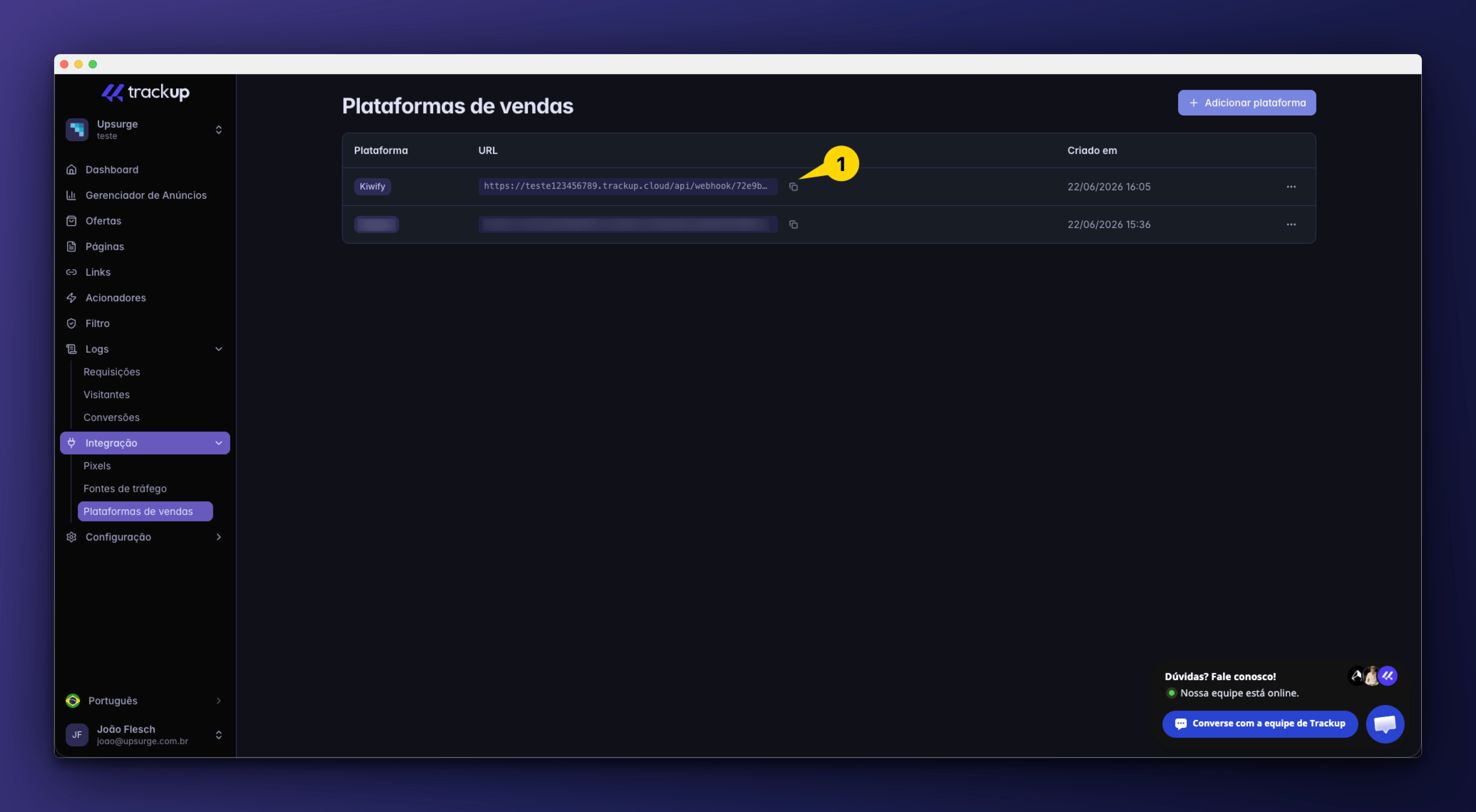Select the Kiwify webhook URL field
Image resolution: width=1476 pixels, height=812 pixels.
(x=627, y=186)
